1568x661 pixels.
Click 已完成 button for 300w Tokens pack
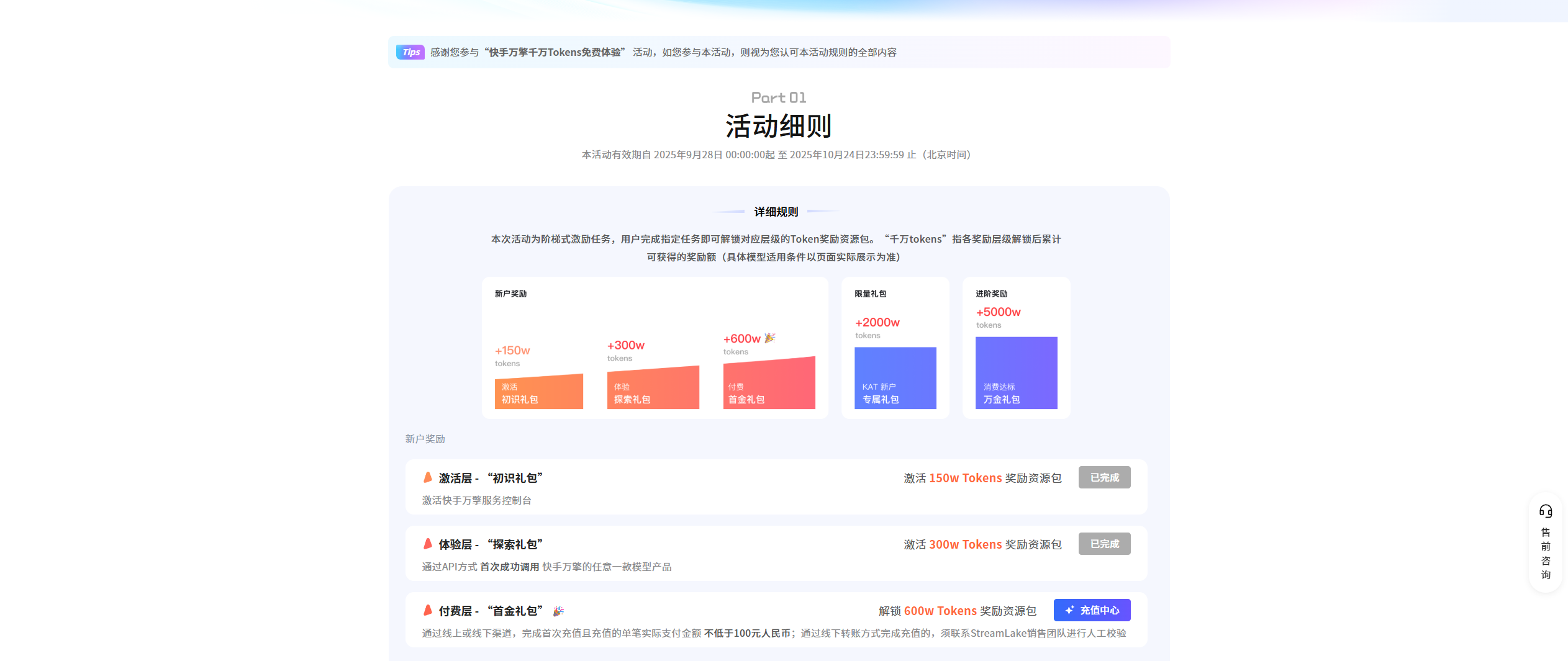1104,544
